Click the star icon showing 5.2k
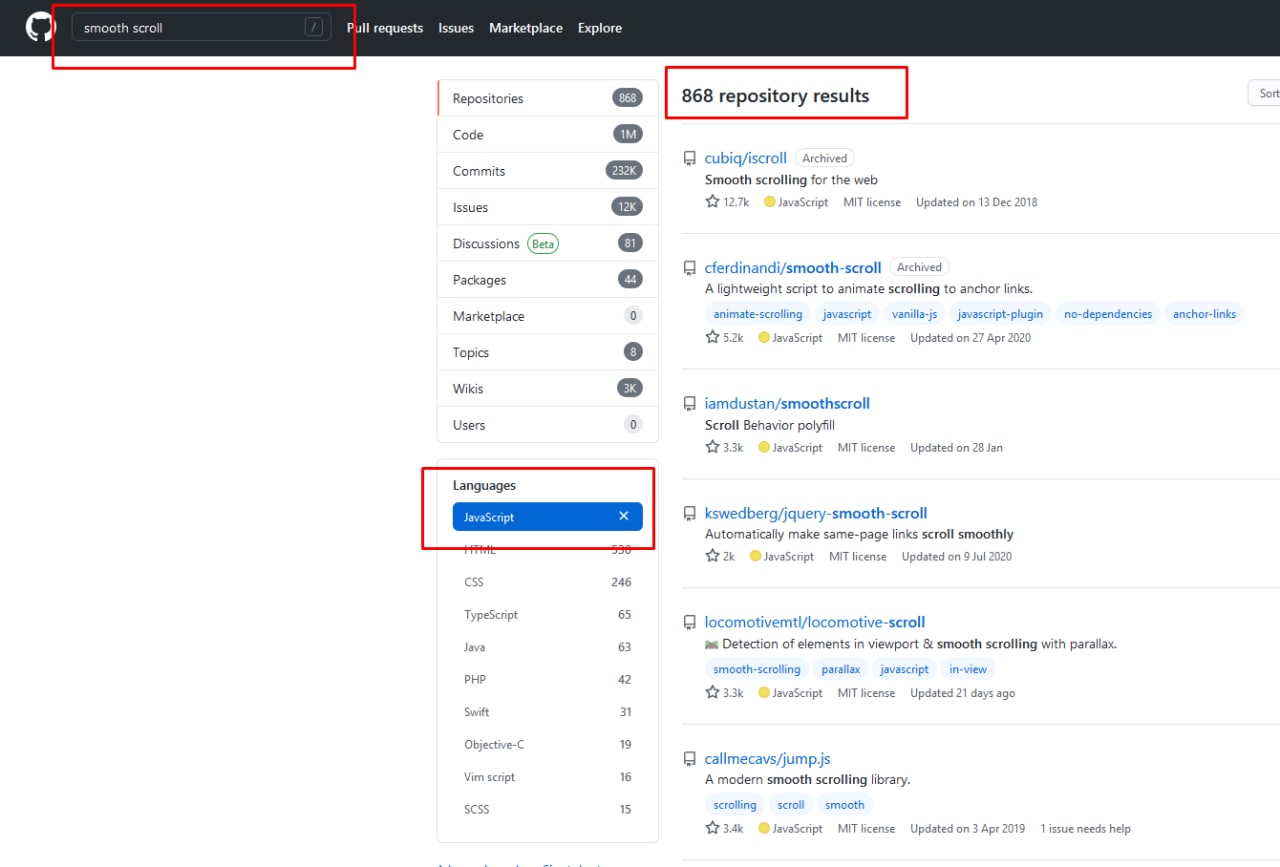The height and width of the screenshot is (867, 1280). pyautogui.click(x=712, y=337)
